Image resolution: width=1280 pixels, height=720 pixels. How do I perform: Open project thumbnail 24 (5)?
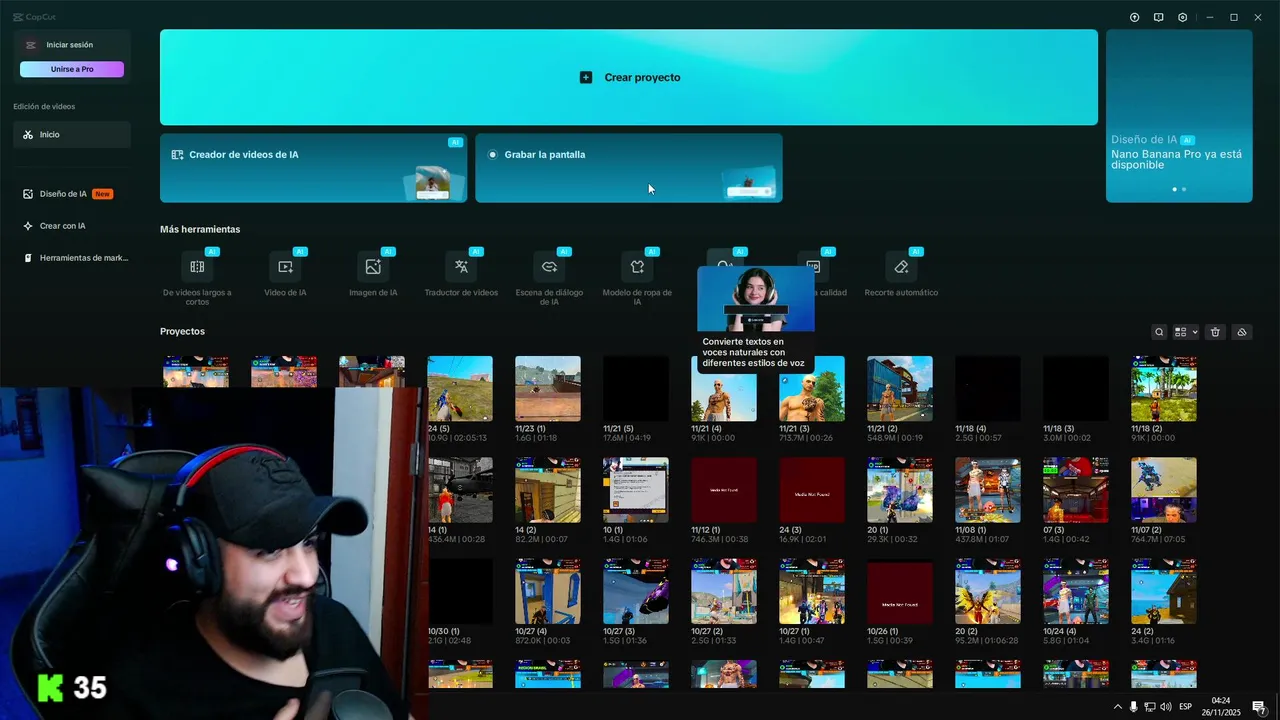click(460, 389)
